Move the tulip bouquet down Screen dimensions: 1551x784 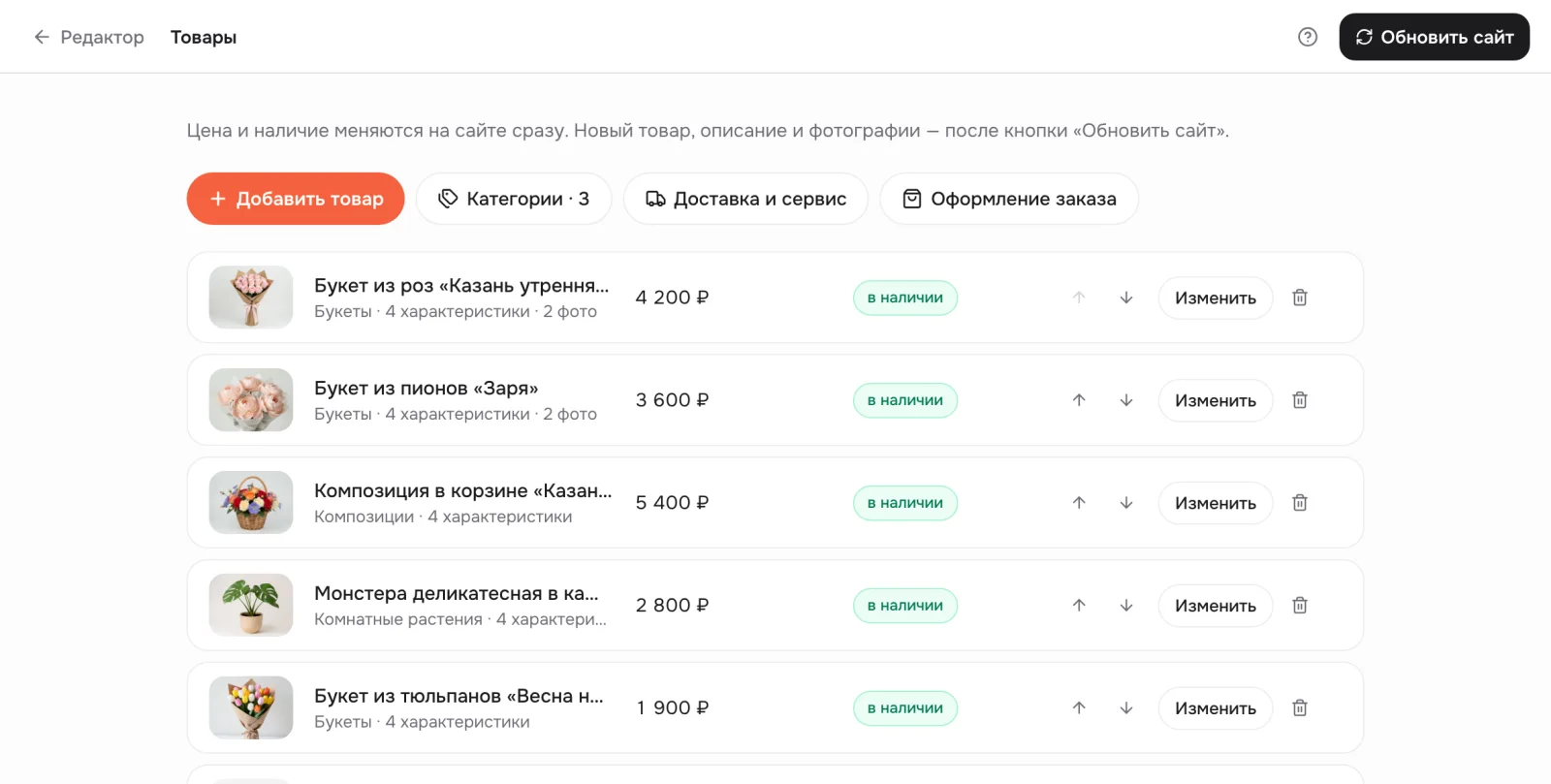click(1126, 708)
